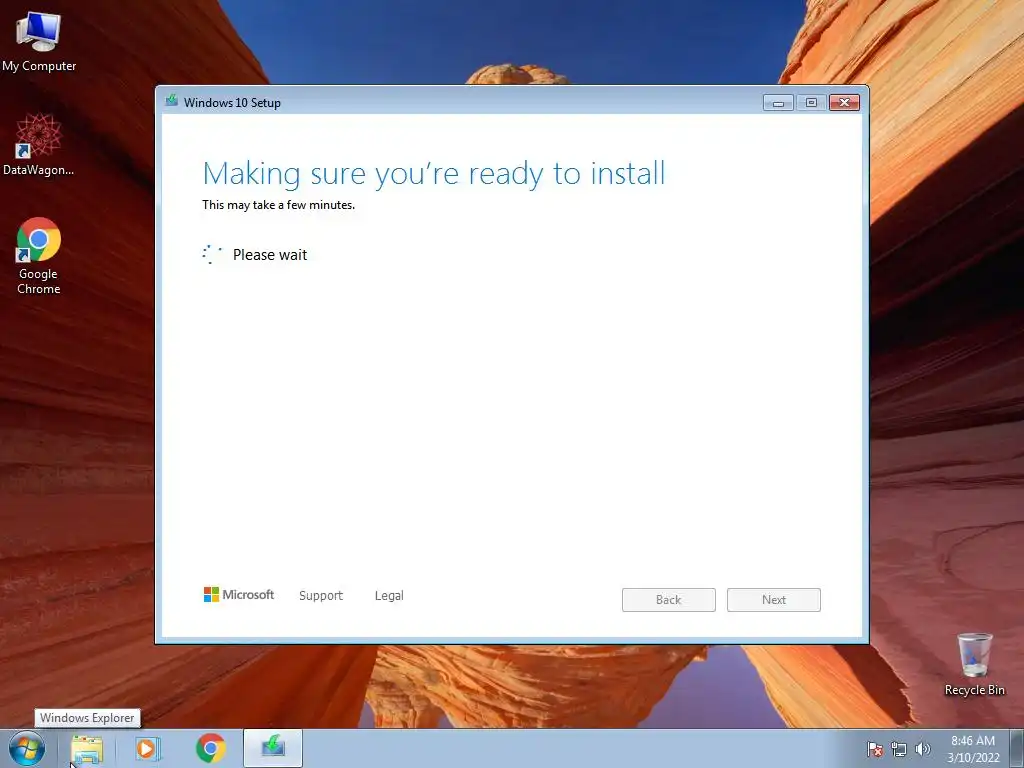Open the Support link
1024x768 pixels.
pos(321,596)
